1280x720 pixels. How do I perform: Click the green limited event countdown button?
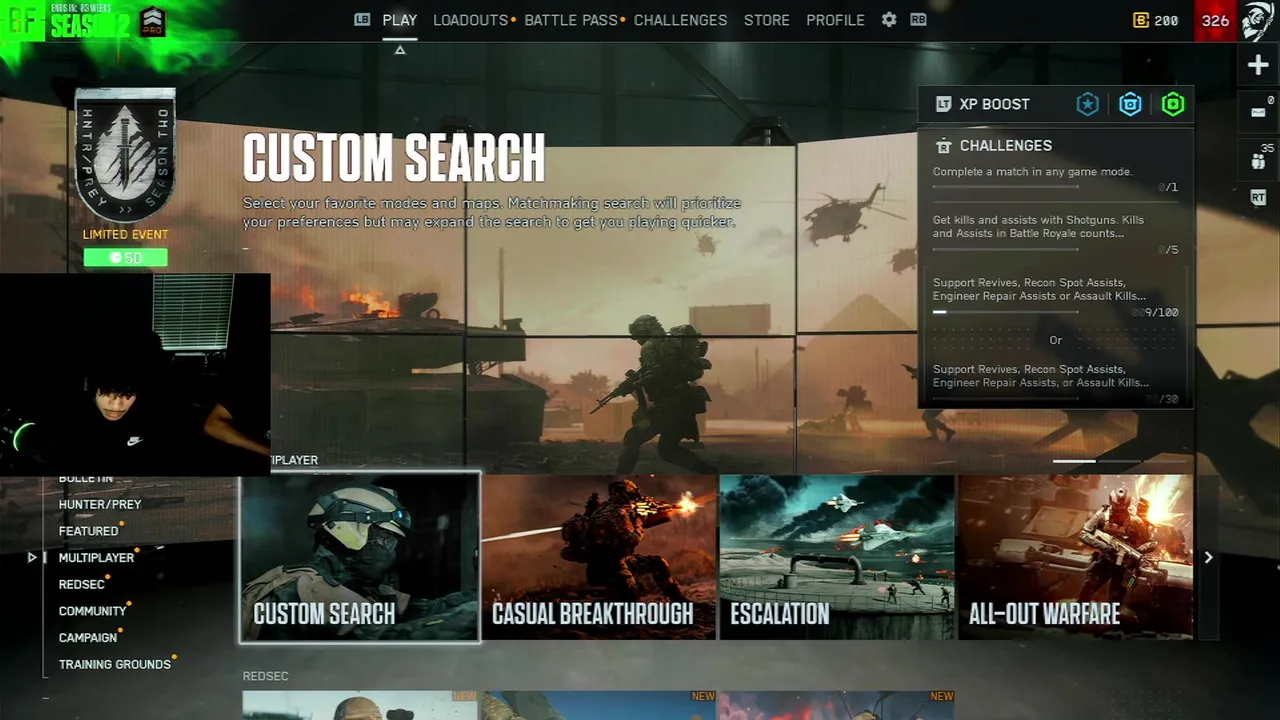click(125, 258)
